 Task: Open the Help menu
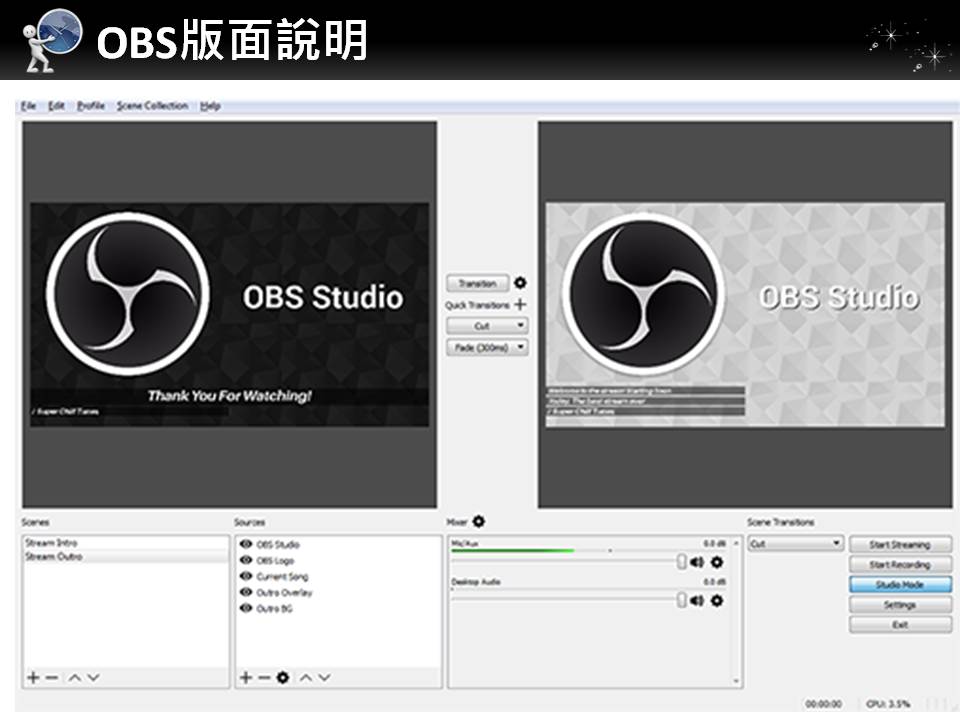(210, 106)
